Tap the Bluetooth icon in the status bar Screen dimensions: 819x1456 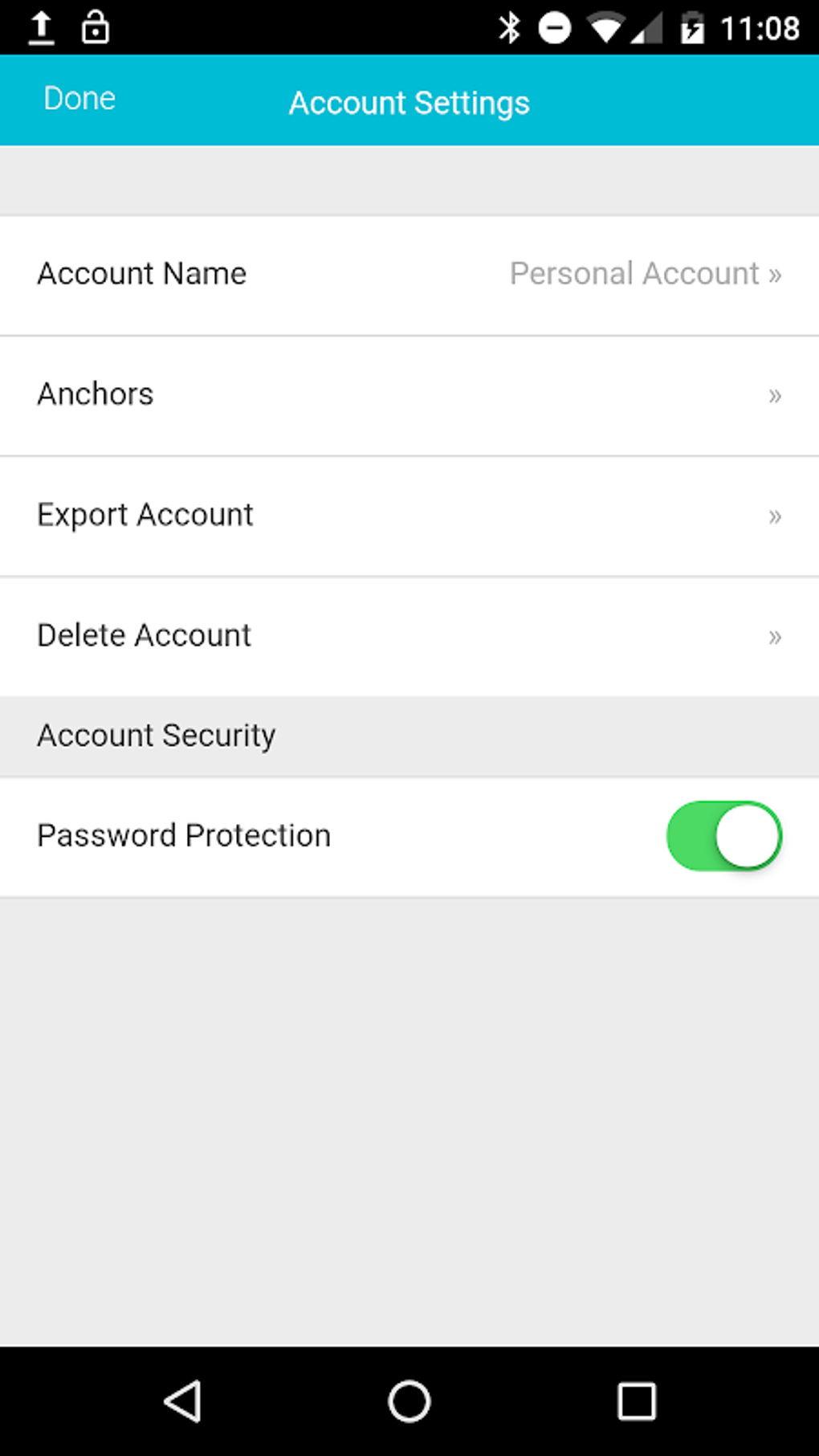508,27
